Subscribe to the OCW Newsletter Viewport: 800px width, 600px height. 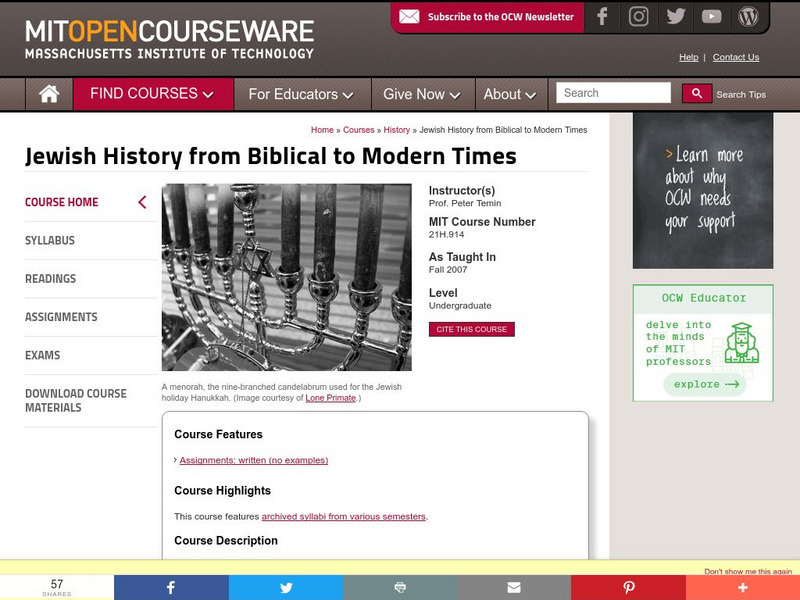tap(489, 17)
